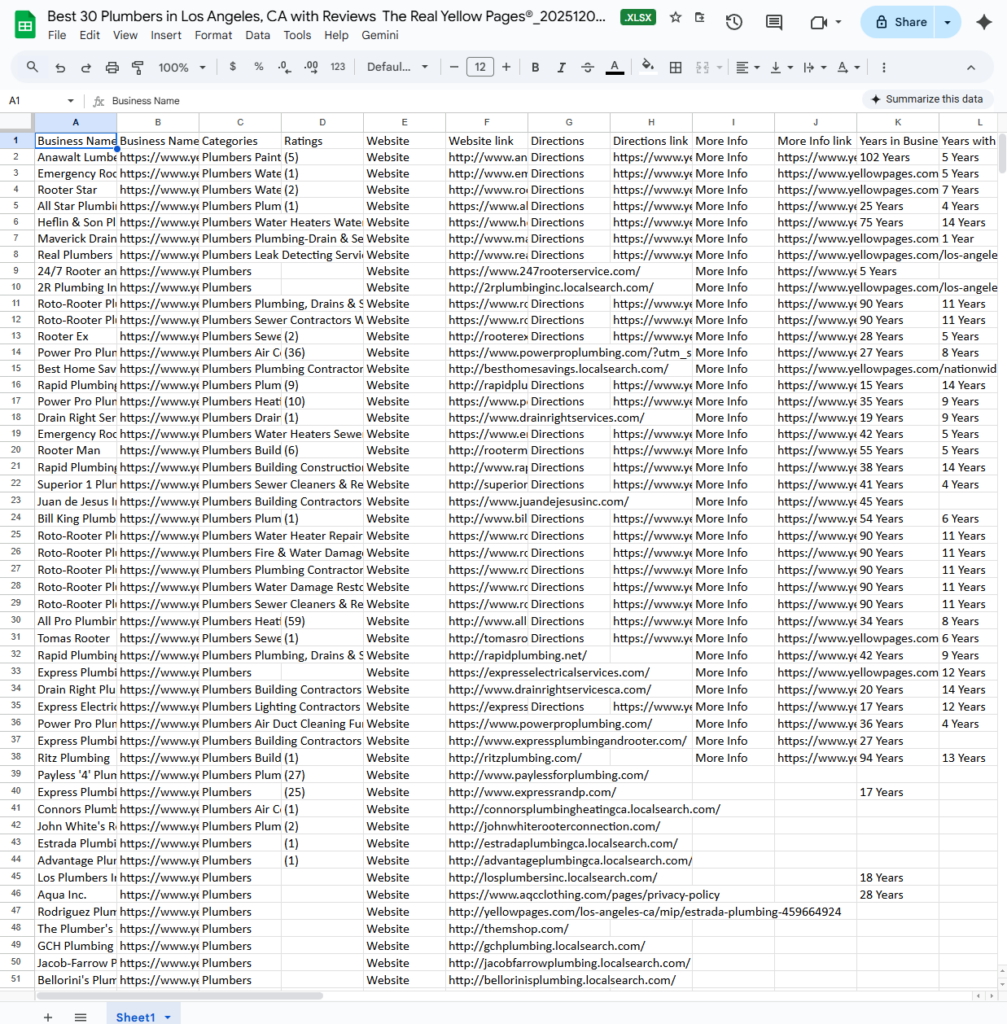The height and width of the screenshot is (1024, 1007).
Task: Toggle italic formatting
Action: point(561,67)
